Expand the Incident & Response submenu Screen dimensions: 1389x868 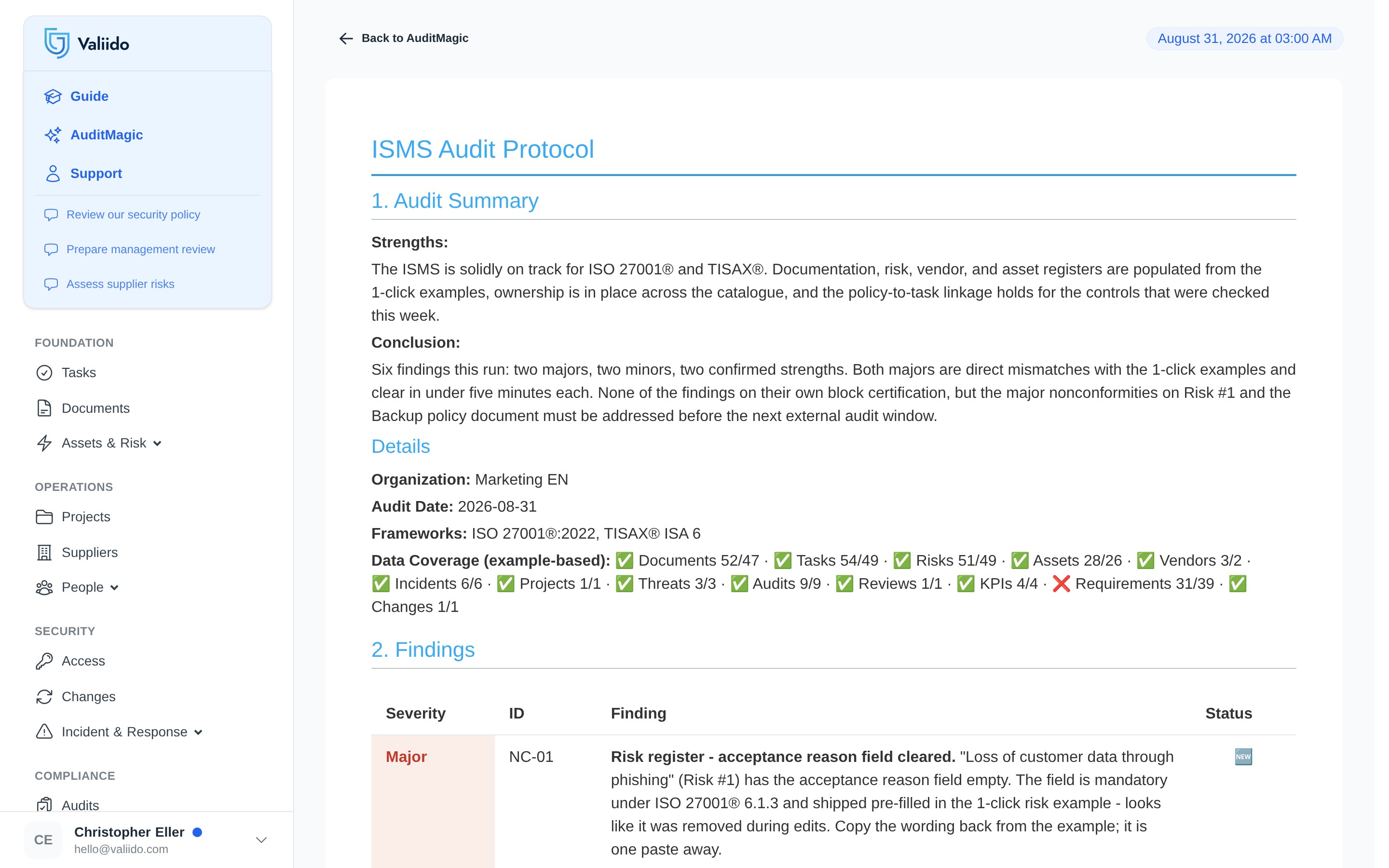click(x=198, y=732)
